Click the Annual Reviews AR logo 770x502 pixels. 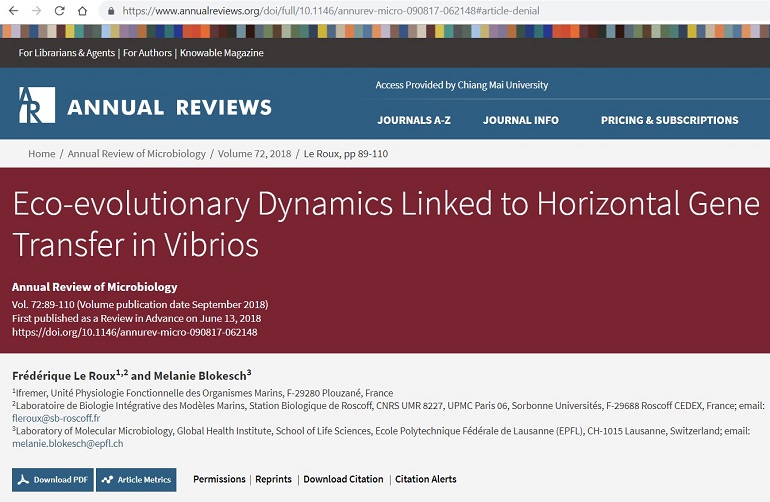click(37, 105)
